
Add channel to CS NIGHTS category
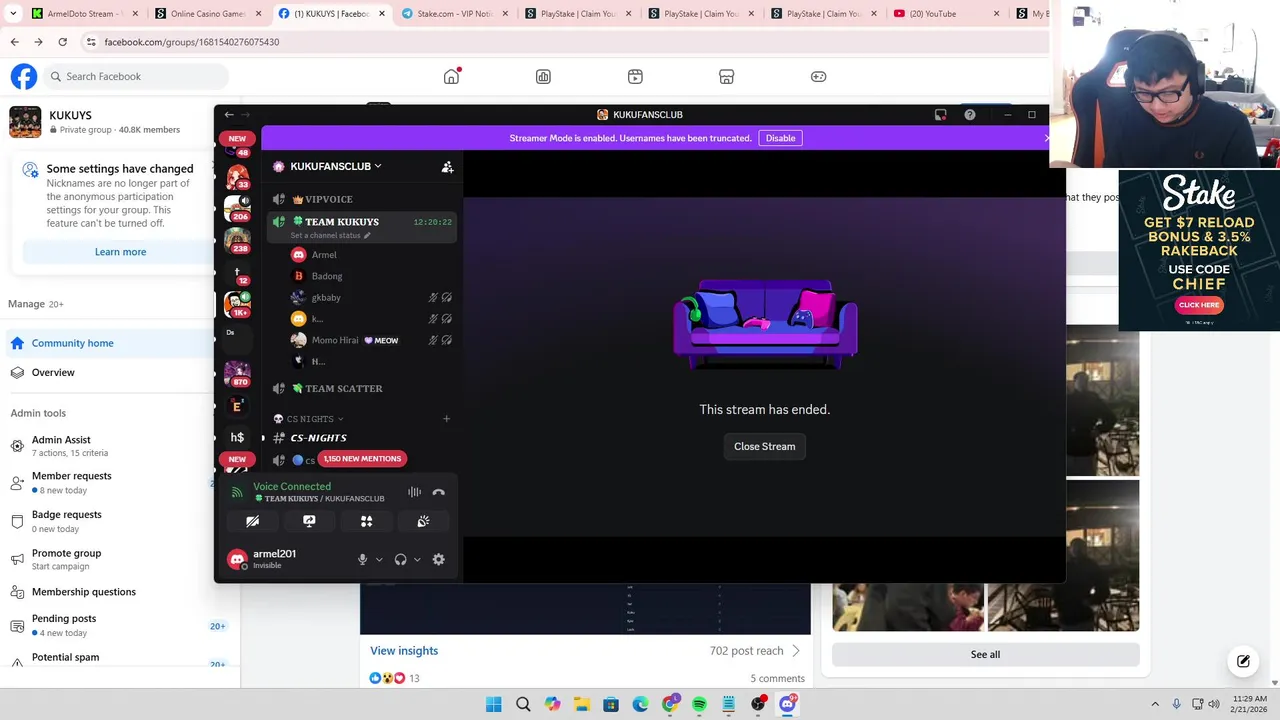[446, 419]
